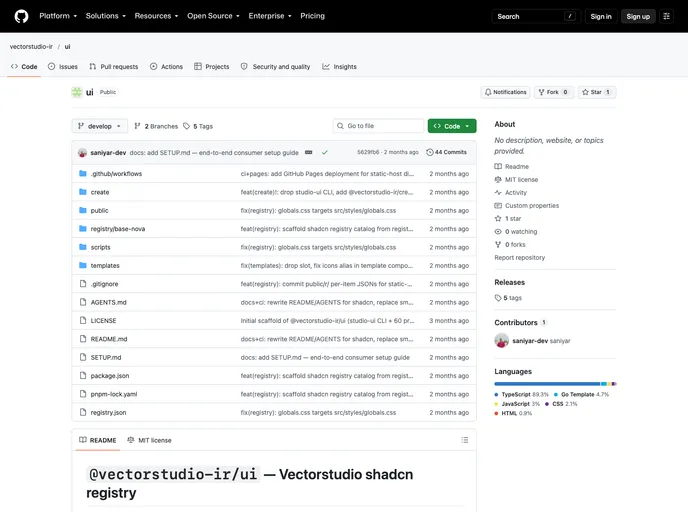
Task: Switch to the Actions tab
Action: coord(166,67)
